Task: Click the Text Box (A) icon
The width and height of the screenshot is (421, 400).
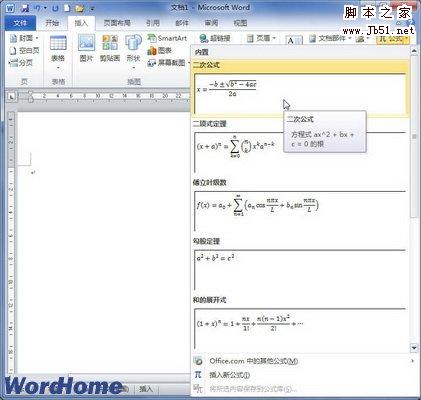Action: (x=294, y=40)
